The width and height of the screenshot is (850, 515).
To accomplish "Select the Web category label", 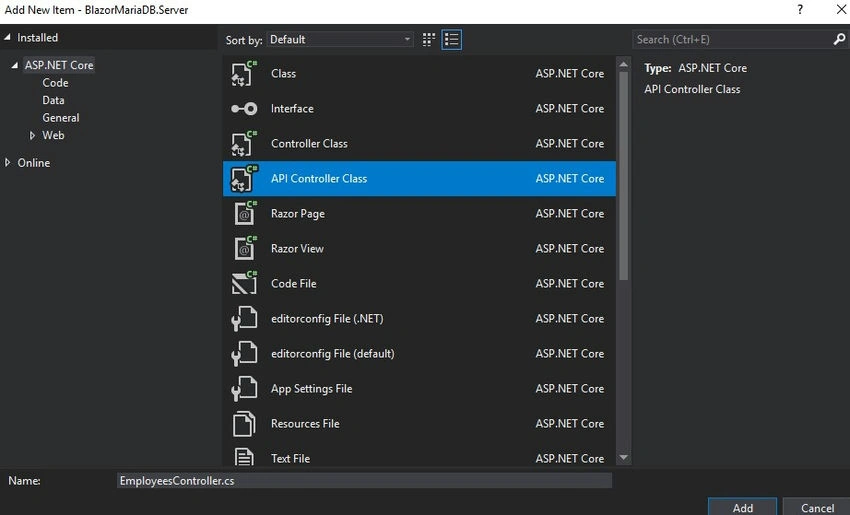I will (x=53, y=135).
